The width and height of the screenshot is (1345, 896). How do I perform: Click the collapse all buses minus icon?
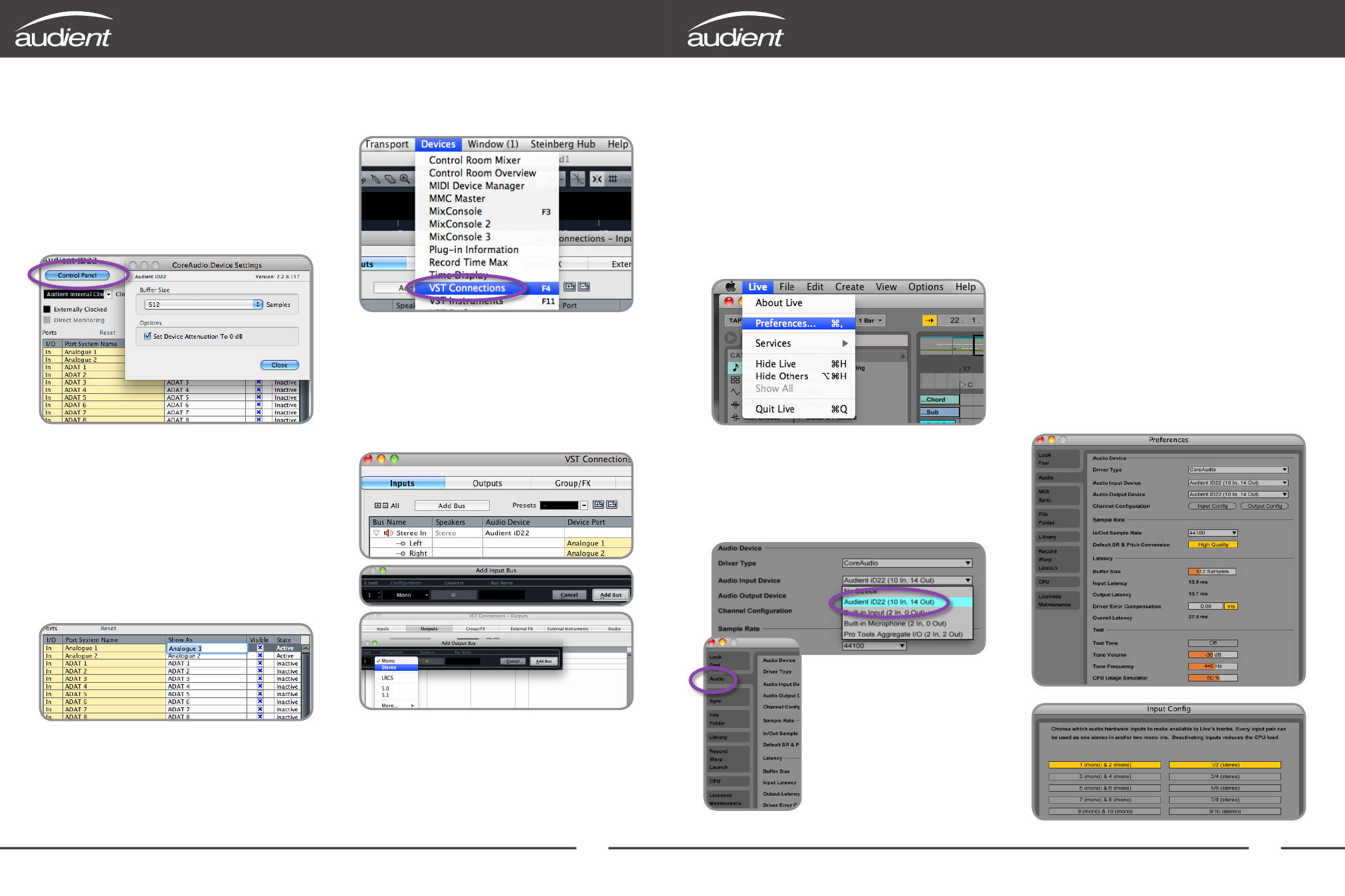385,505
